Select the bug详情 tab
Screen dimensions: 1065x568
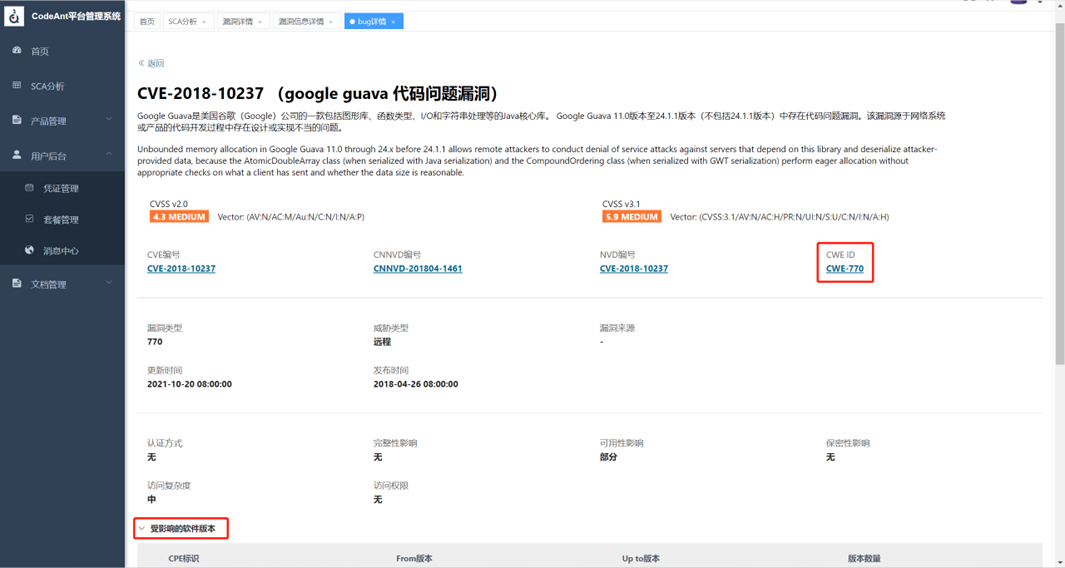[x=372, y=21]
